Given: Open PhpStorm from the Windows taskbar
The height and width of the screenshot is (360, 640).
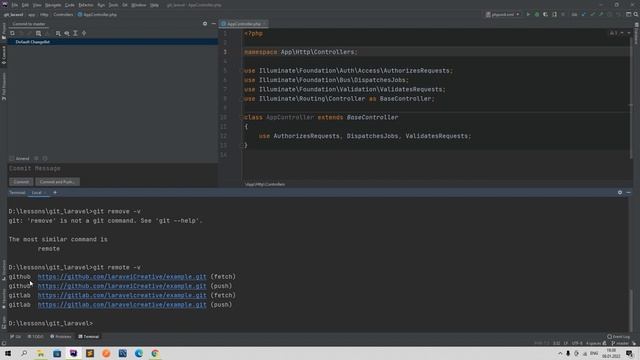Looking at the screenshot, I should point(73,353).
